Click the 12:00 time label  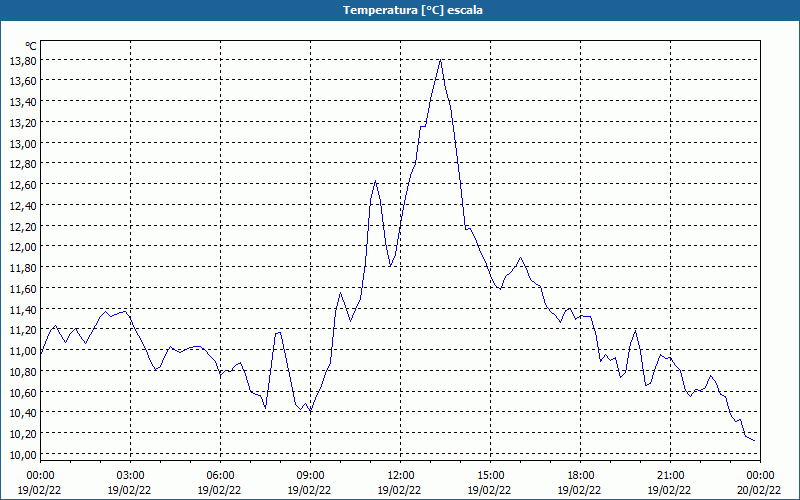pyautogui.click(x=401, y=476)
